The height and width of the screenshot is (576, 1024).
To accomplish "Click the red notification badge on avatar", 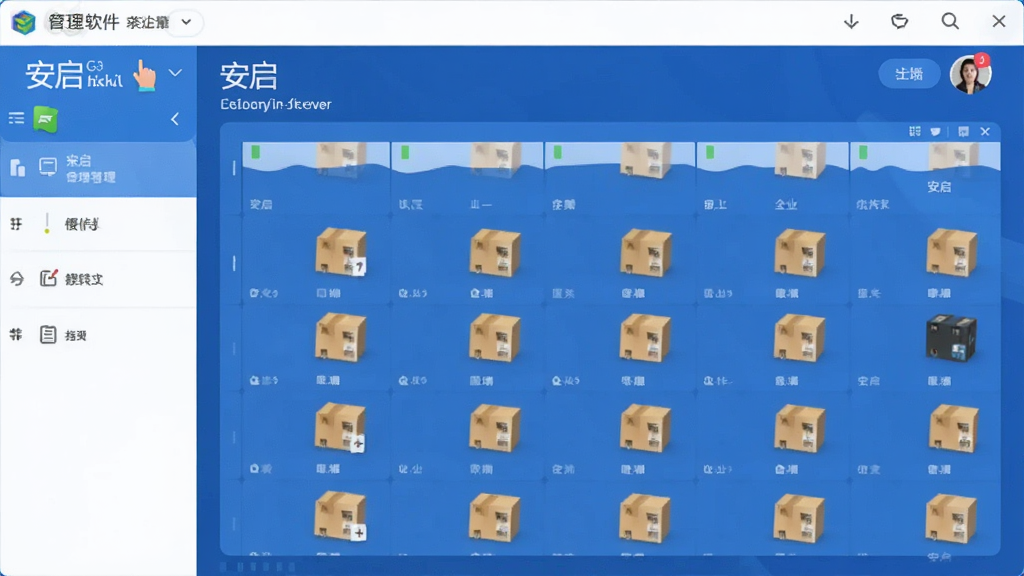I will tap(982, 61).
